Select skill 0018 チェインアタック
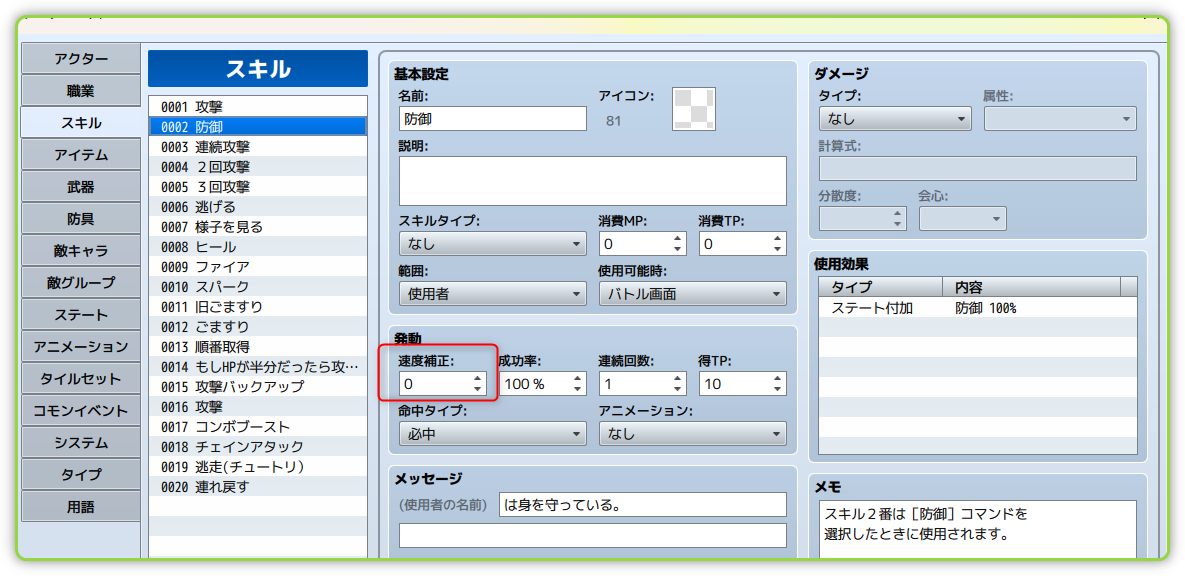Screen dimensions: 1185x576 tap(258, 447)
